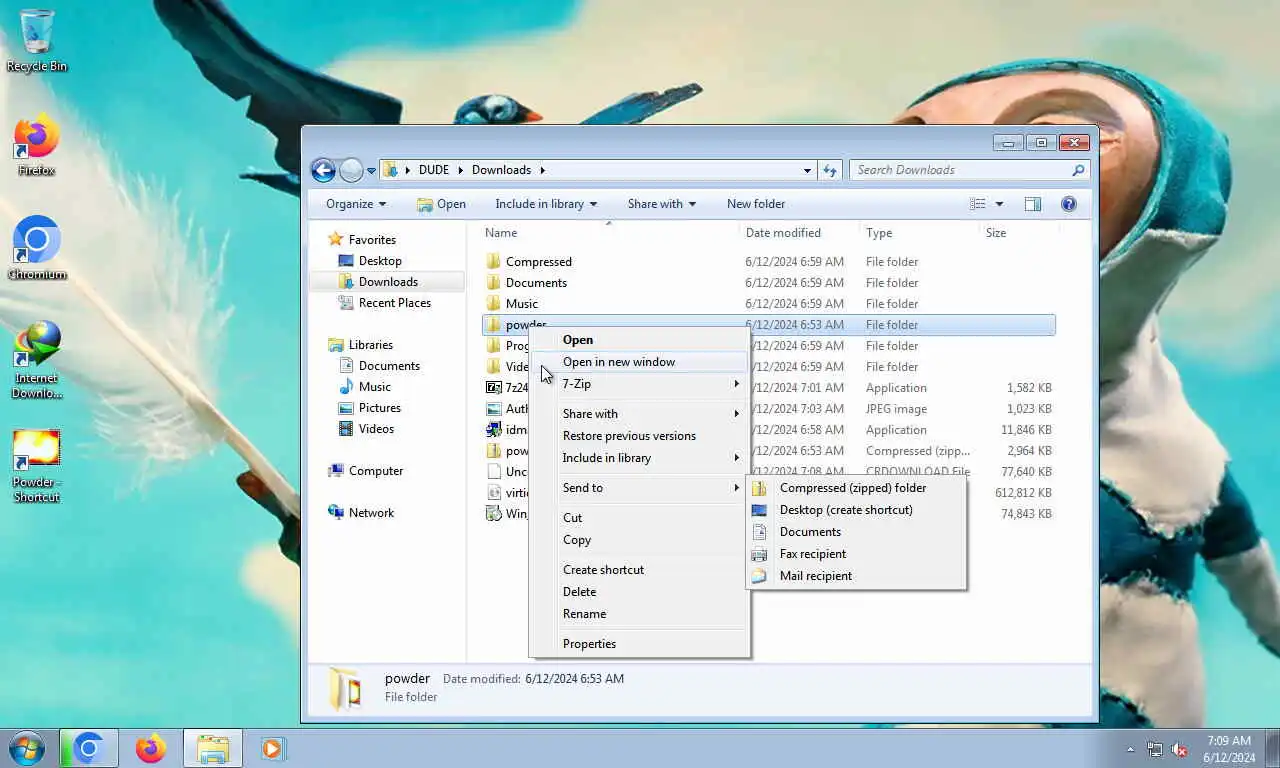The height and width of the screenshot is (768, 1280).
Task: Click the Explorer Forward arrow button
Action: coord(351,171)
